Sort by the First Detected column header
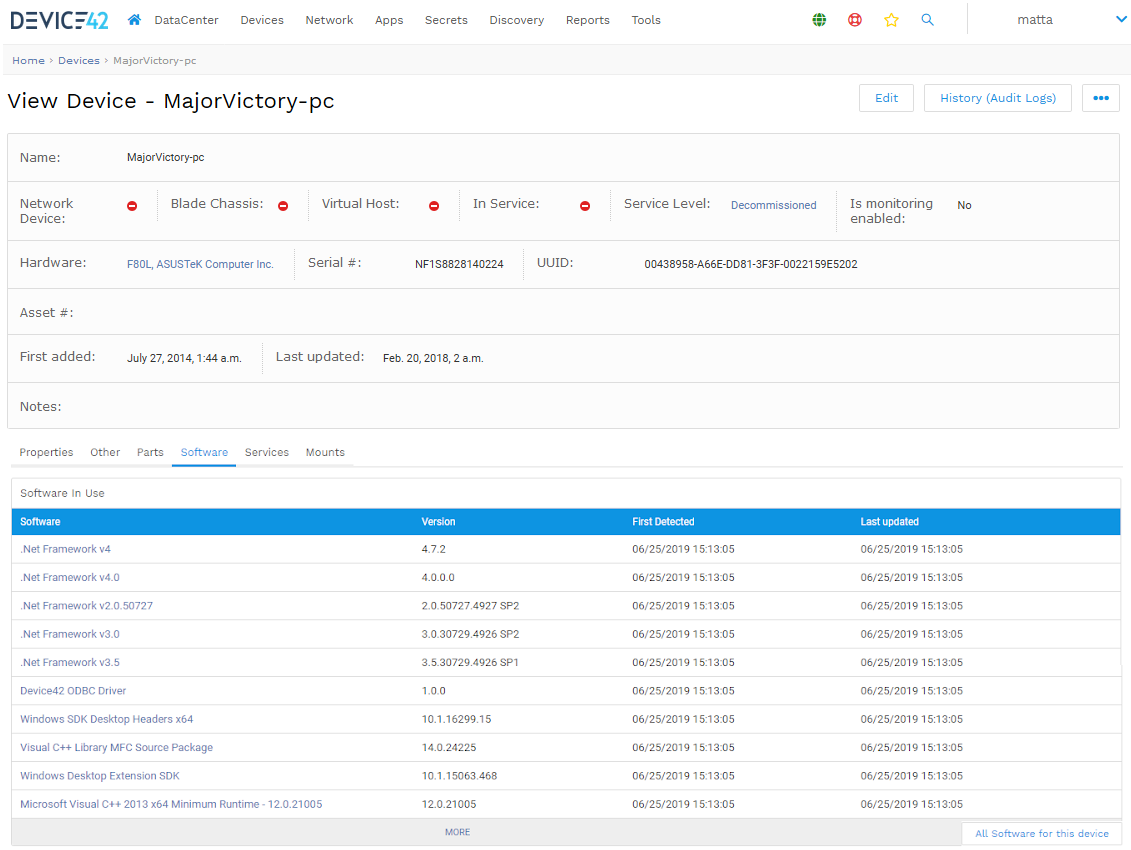The image size is (1131, 850). tap(663, 522)
